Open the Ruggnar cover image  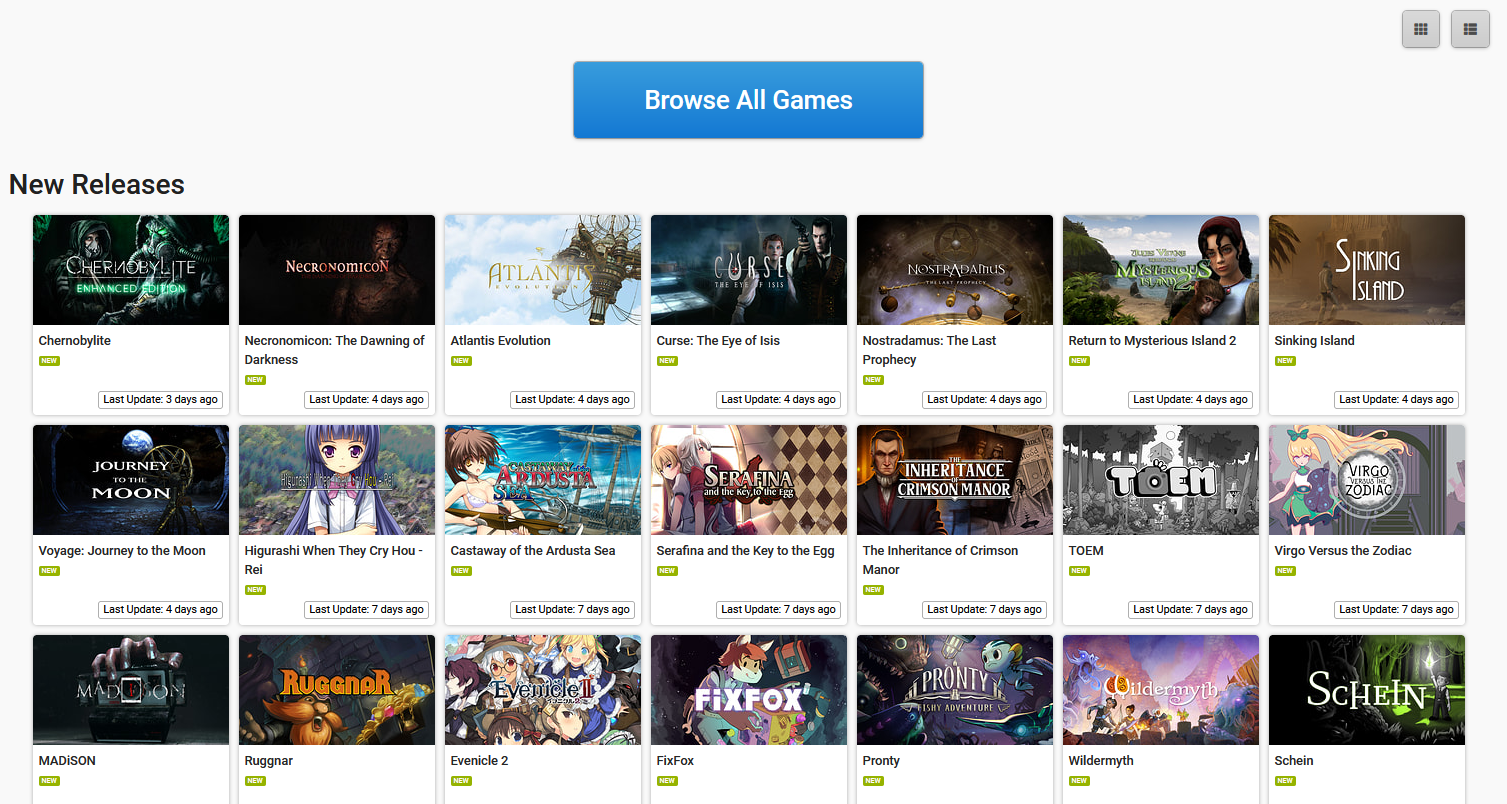(x=337, y=690)
